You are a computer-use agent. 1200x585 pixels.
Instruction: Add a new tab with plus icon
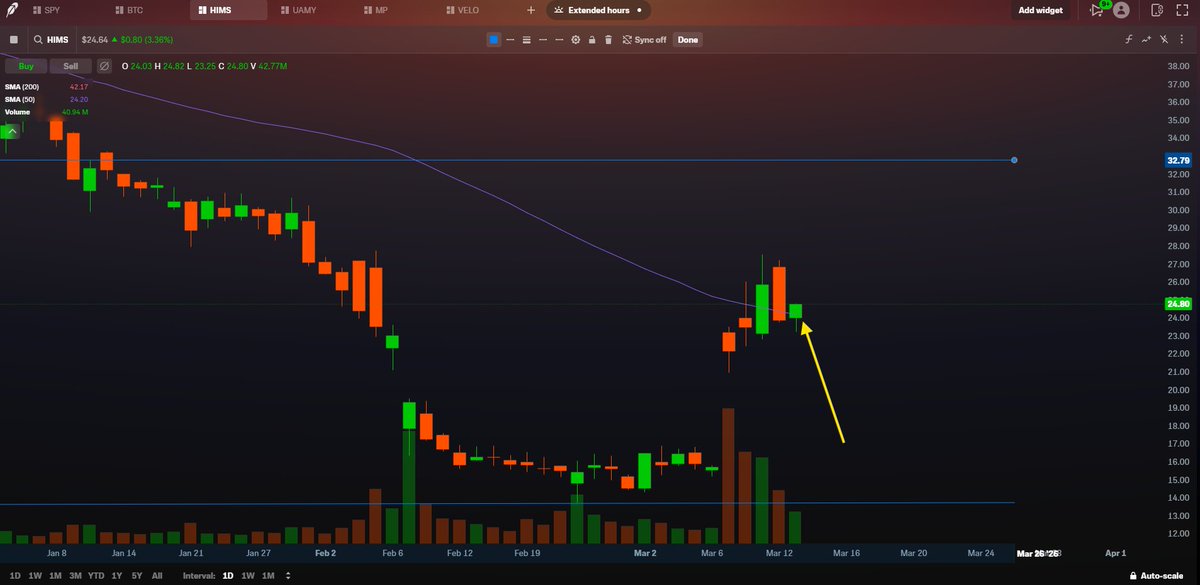point(531,10)
